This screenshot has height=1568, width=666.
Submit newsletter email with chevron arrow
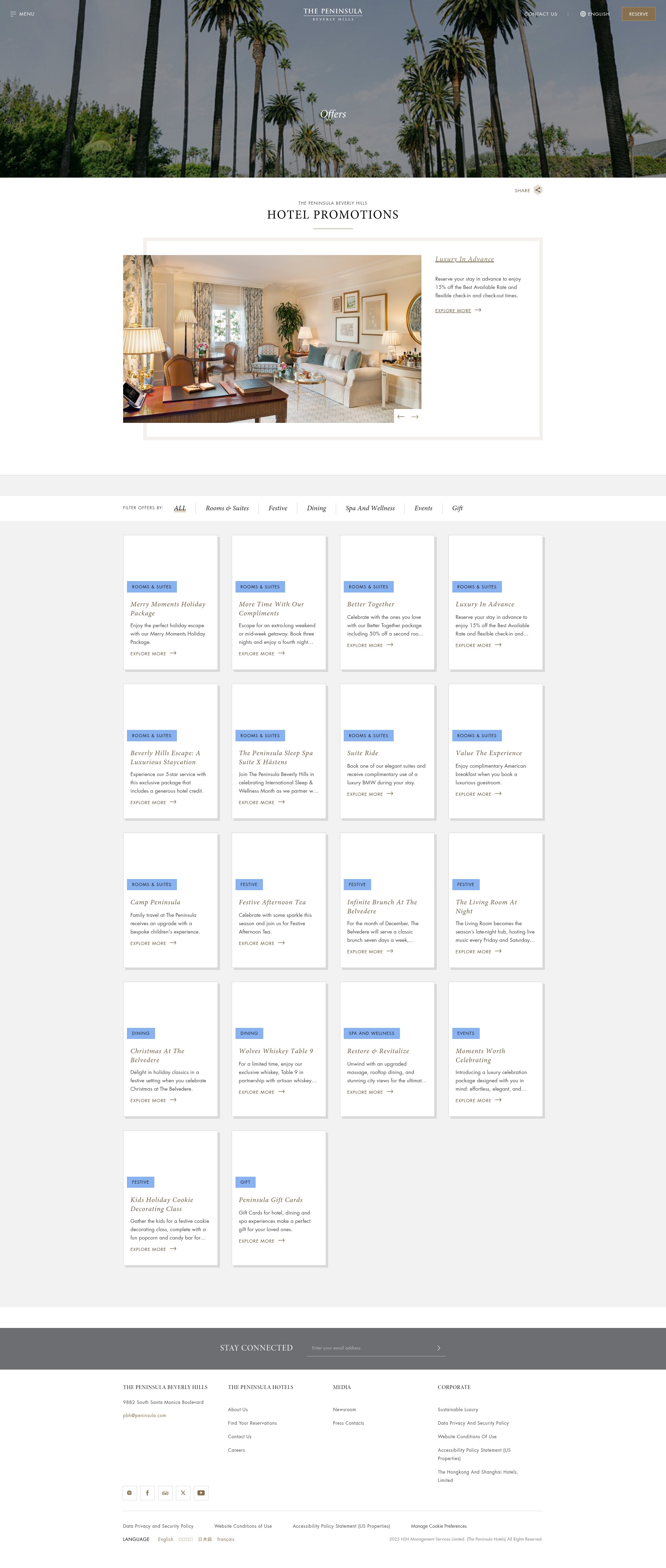[x=438, y=1348]
